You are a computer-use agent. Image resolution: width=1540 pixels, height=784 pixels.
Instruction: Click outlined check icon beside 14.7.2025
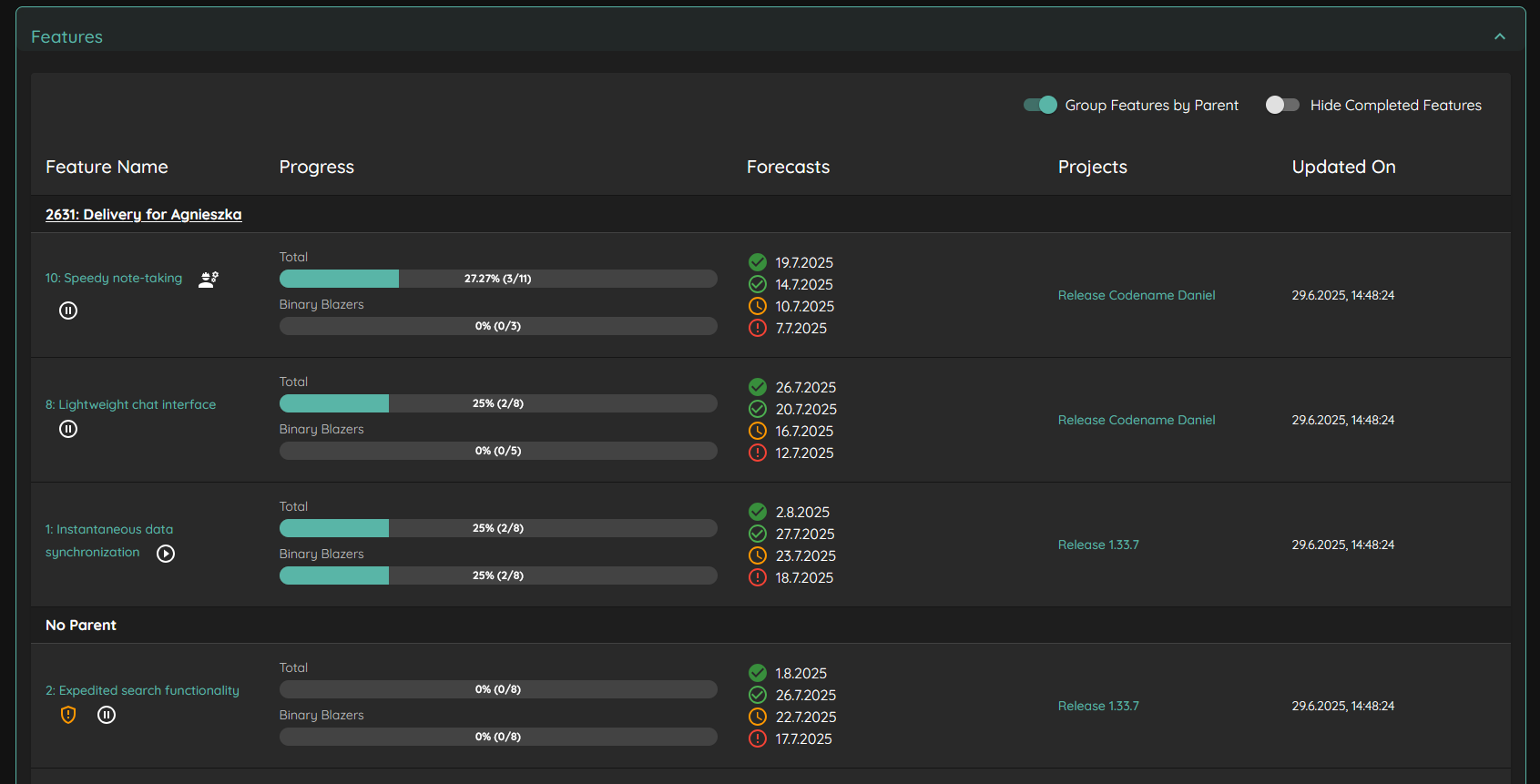tap(758, 284)
